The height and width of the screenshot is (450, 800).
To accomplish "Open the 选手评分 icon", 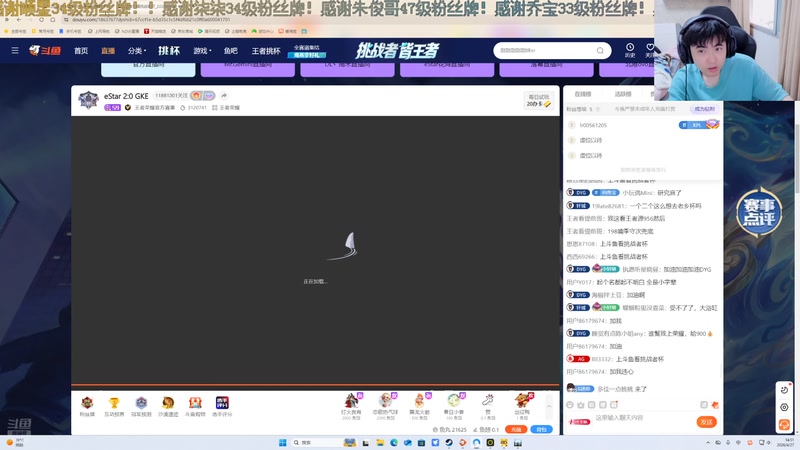I will point(222,407).
